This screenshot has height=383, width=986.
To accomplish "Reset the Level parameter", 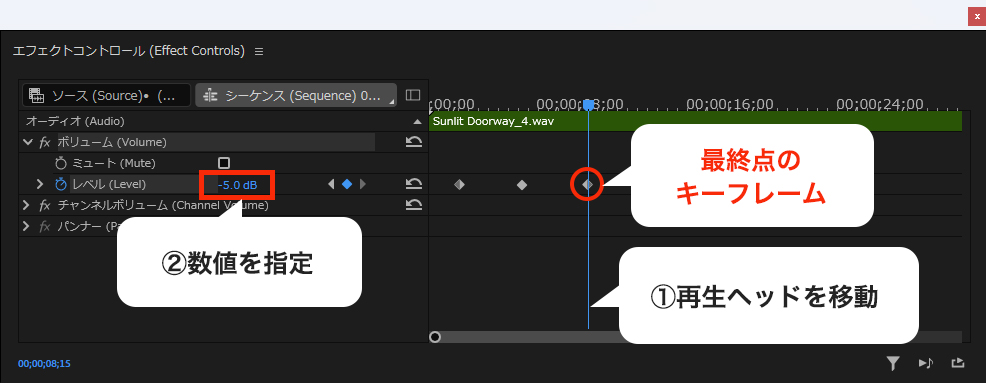I will click(413, 184).
